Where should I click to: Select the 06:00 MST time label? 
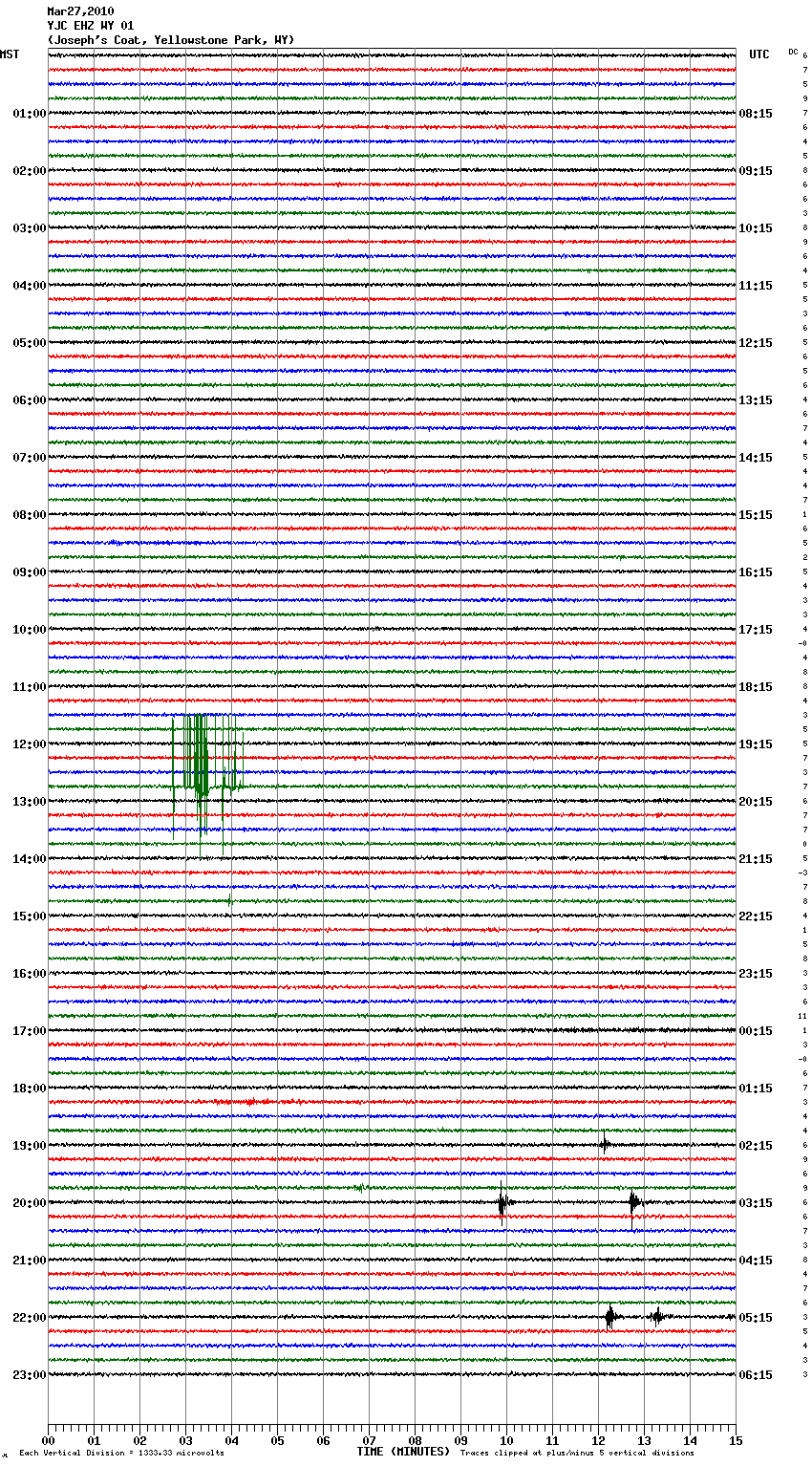30,400
